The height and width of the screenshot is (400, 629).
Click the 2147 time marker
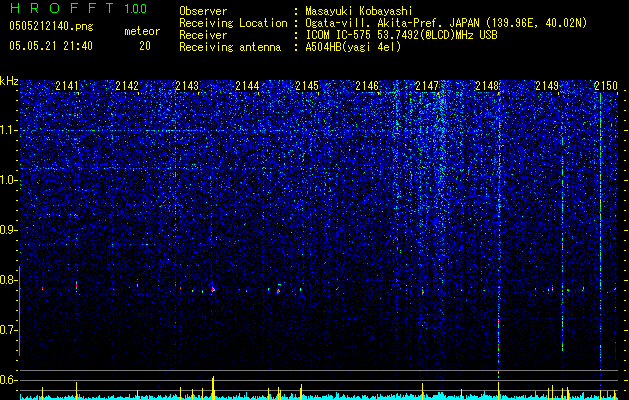[x=427, y=85]
